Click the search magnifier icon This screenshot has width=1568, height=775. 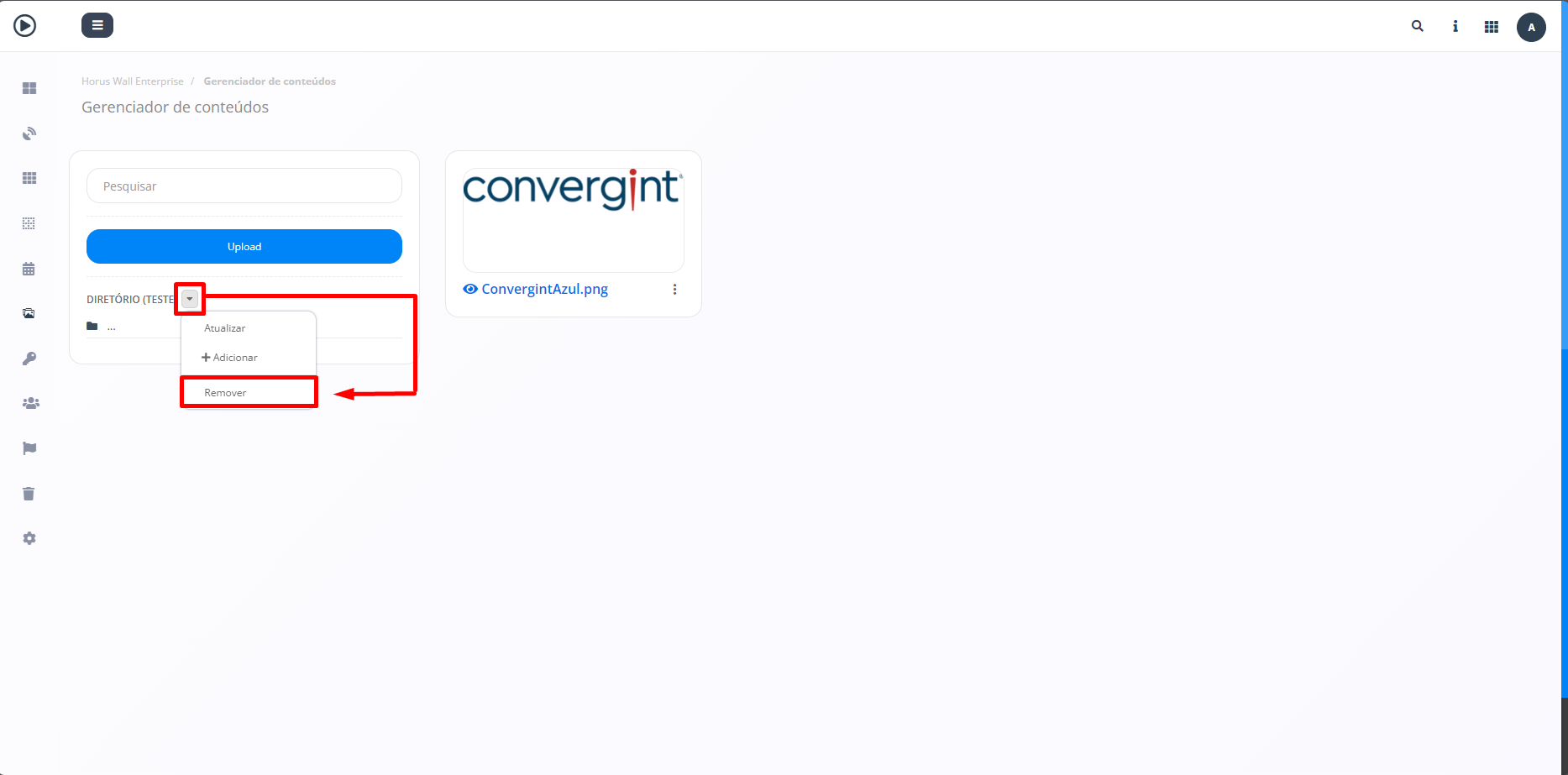pyautogui.click(x=1418, y=26)
